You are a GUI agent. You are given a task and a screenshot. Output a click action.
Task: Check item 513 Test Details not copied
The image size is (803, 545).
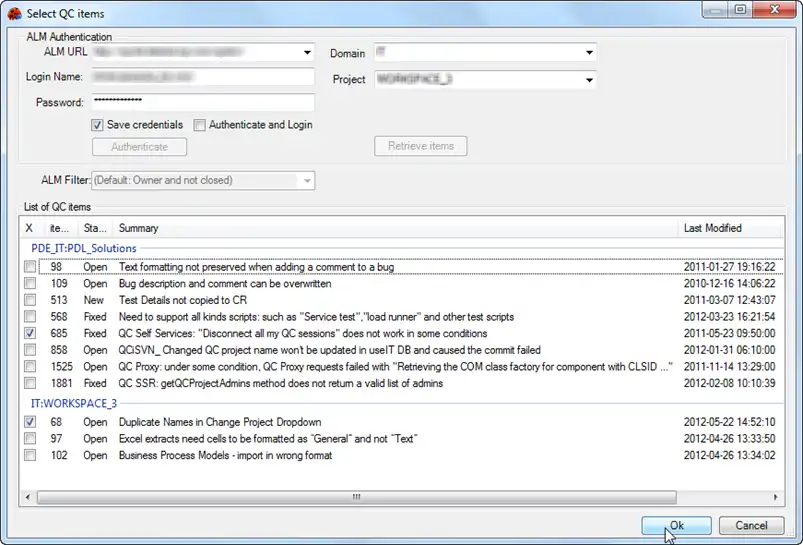(30, 300)
